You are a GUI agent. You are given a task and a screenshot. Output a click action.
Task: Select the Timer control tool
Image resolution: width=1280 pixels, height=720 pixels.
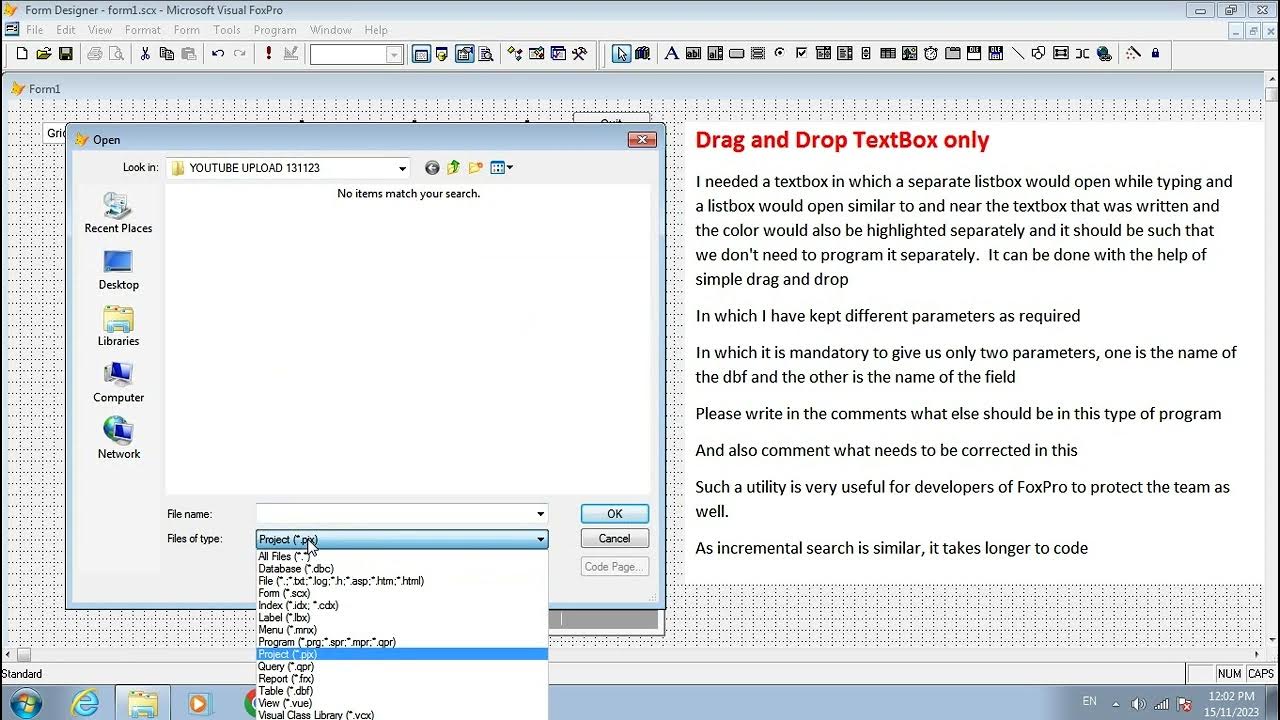[931, 54]
